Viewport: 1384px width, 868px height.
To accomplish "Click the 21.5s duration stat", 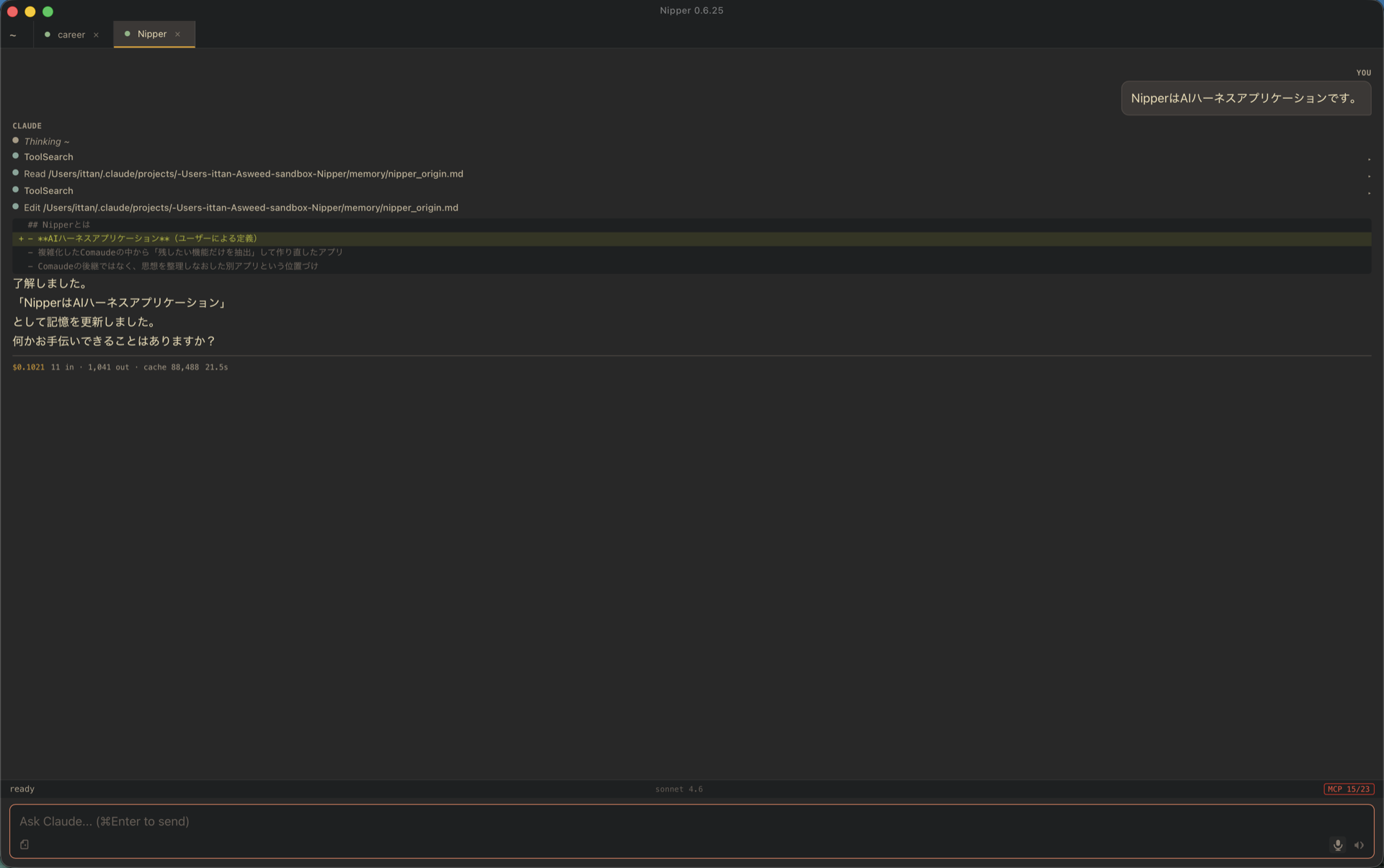I will coord(216,367).
